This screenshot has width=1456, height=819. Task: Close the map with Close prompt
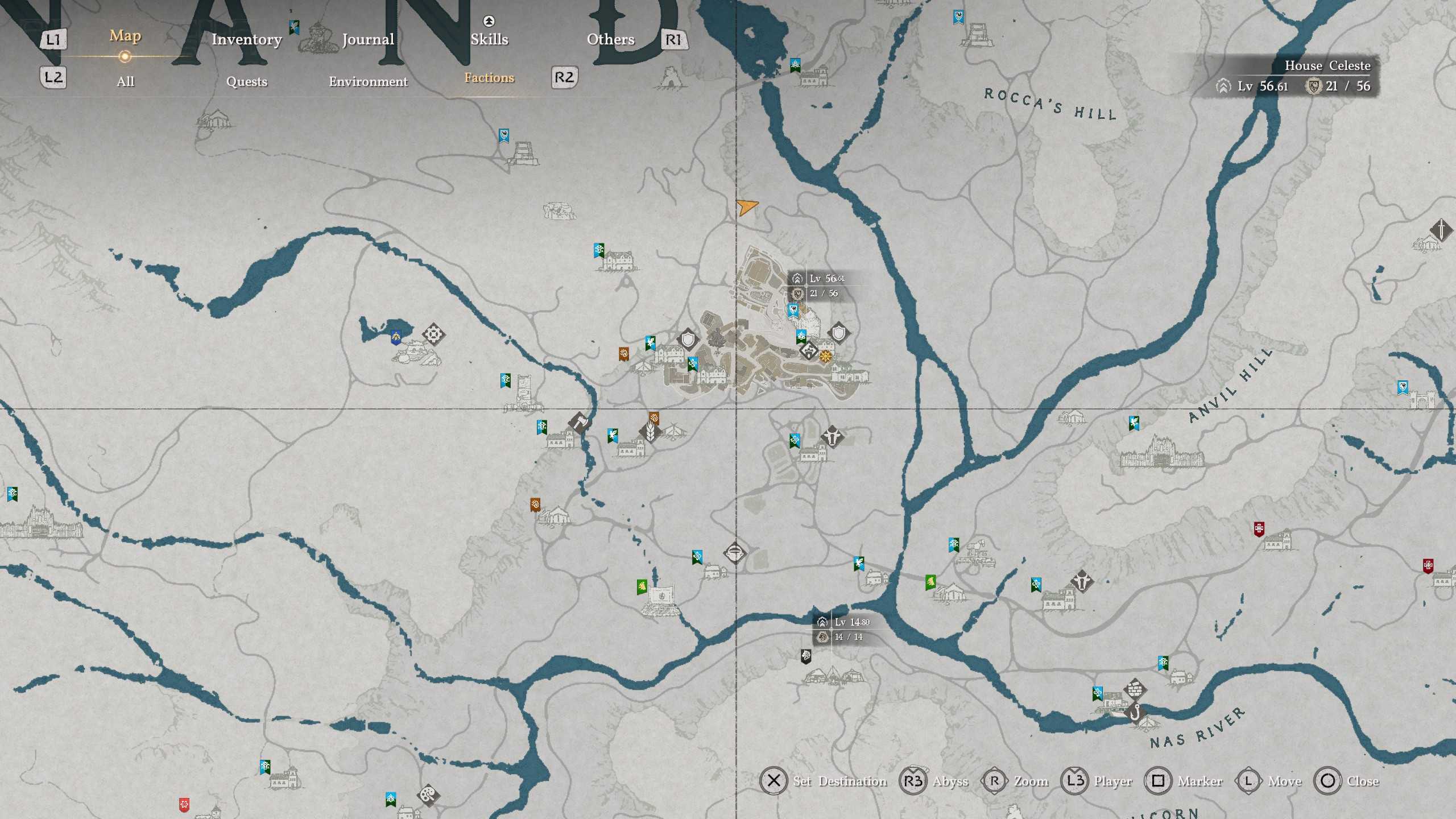(x=1347, y=781)
